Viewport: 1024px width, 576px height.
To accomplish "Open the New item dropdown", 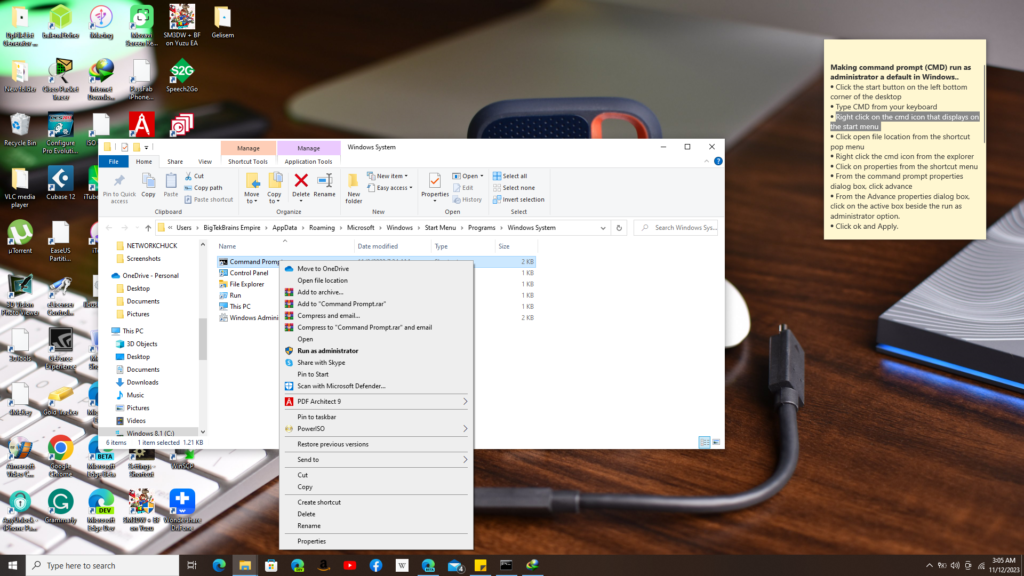I will [x=387, y=176].
